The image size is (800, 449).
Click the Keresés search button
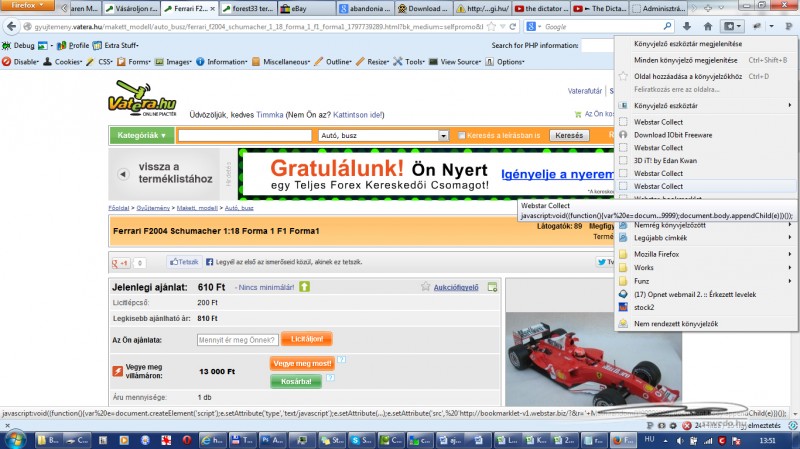coord(569,136)
